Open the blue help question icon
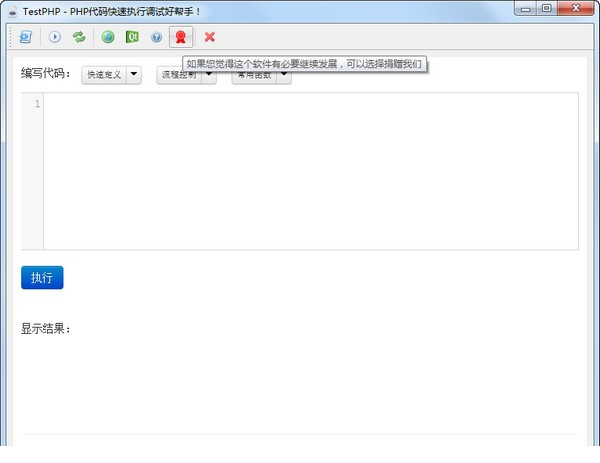 click(157, 37)
